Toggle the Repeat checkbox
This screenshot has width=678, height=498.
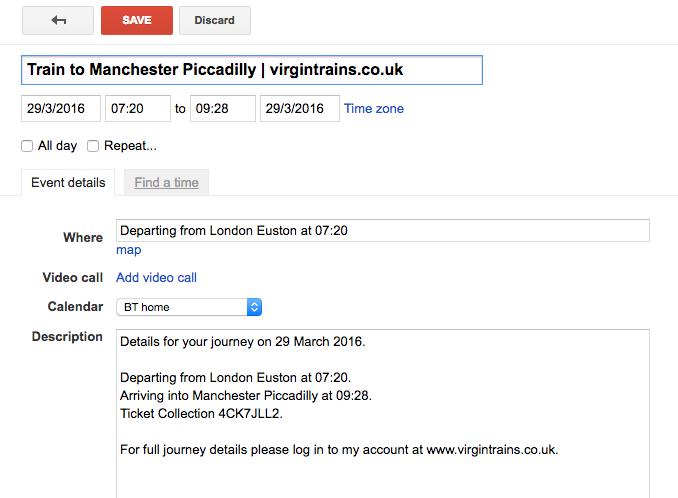coord(93,146)
